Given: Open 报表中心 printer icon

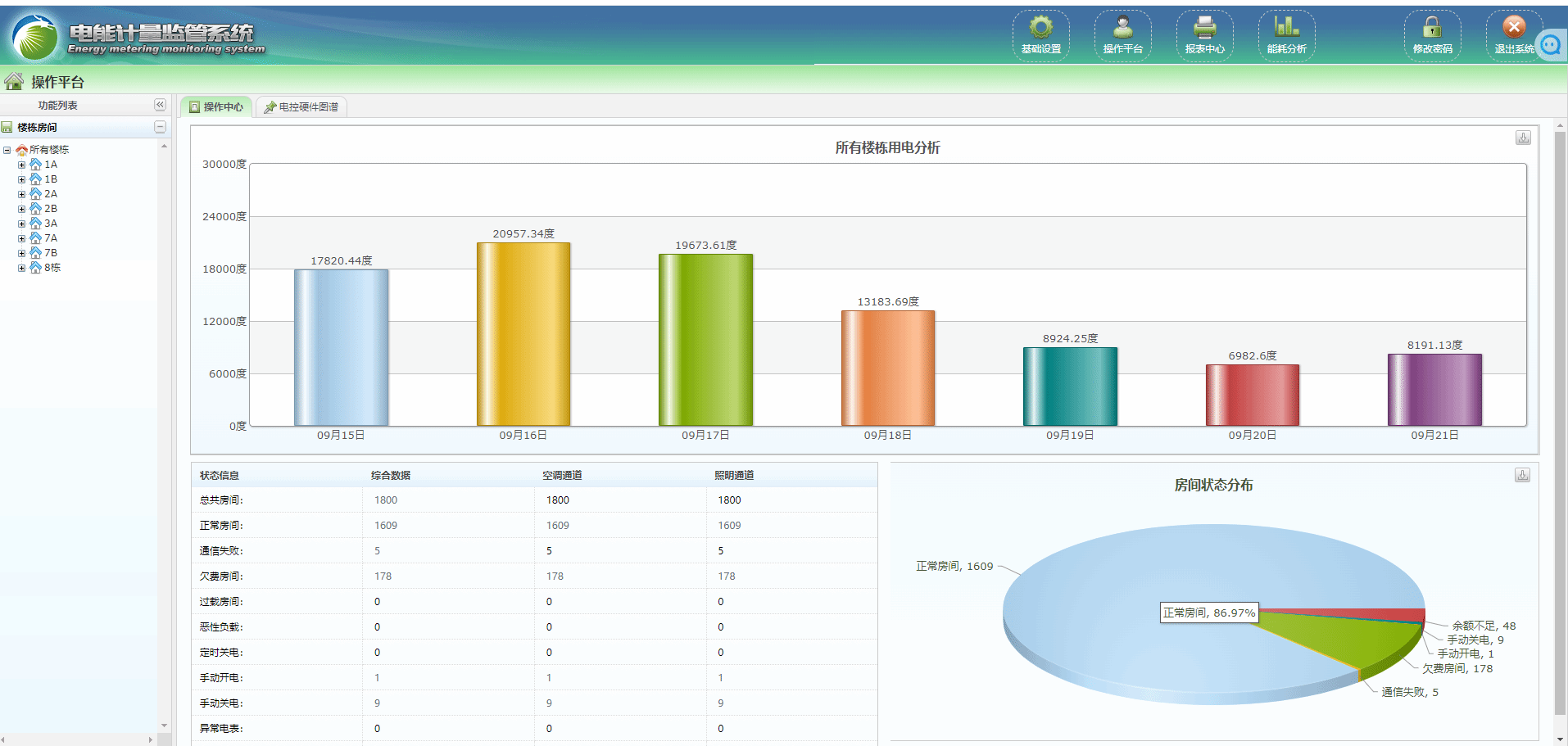Looking at the screenshot, I should [x=1204, y=35].
